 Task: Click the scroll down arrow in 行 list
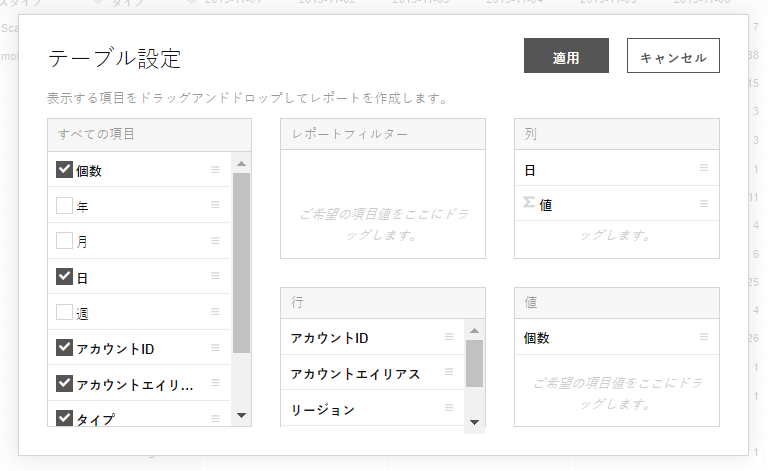click(475, 422)
